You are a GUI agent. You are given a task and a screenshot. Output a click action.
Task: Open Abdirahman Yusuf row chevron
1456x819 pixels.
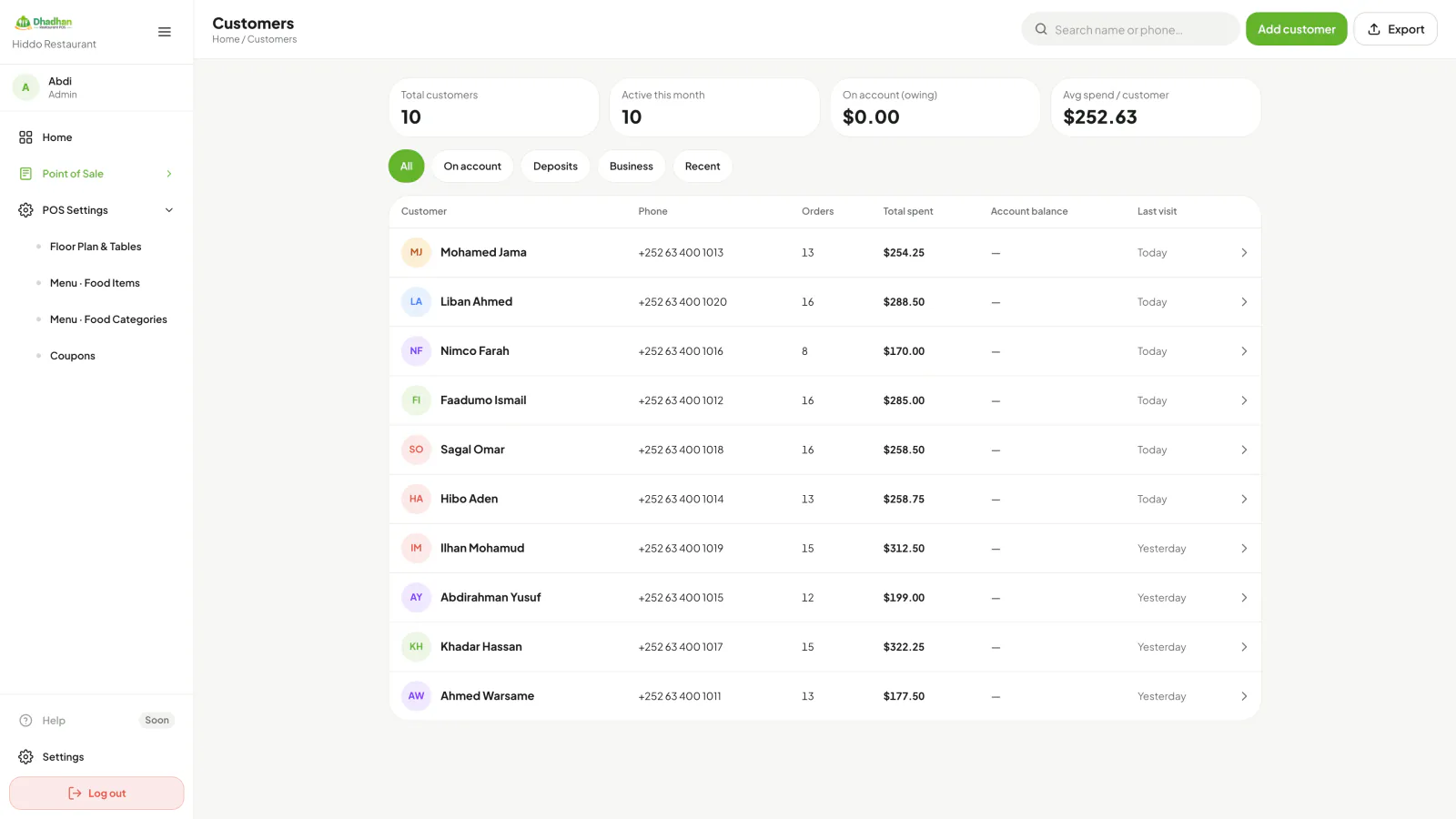(1244, 598)
